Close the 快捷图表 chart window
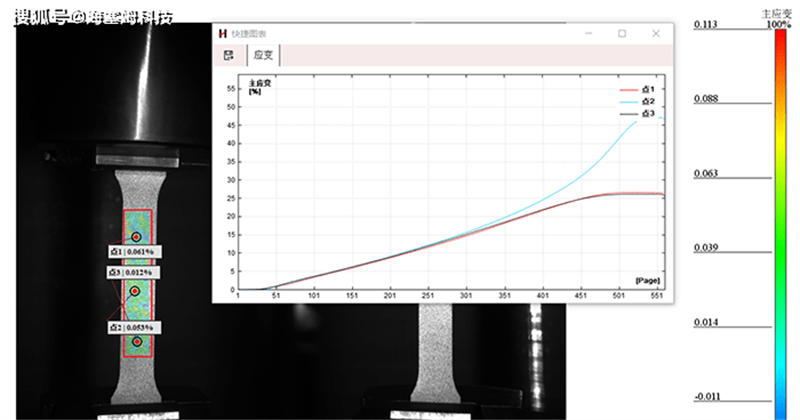This screenshot has width=800, height=420. click(656, 34)
